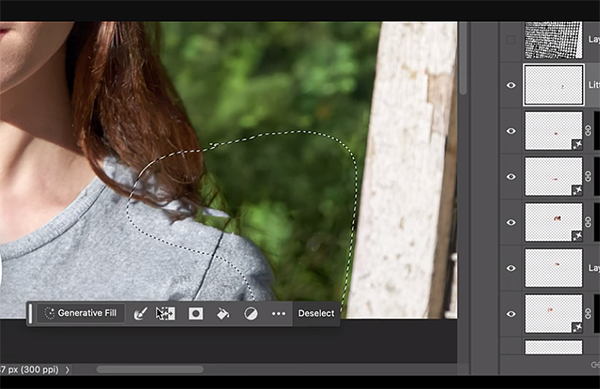Open the status bar chevron arrow
The image size is (600, 389).
pyautogui.click(x=67, y=369)
